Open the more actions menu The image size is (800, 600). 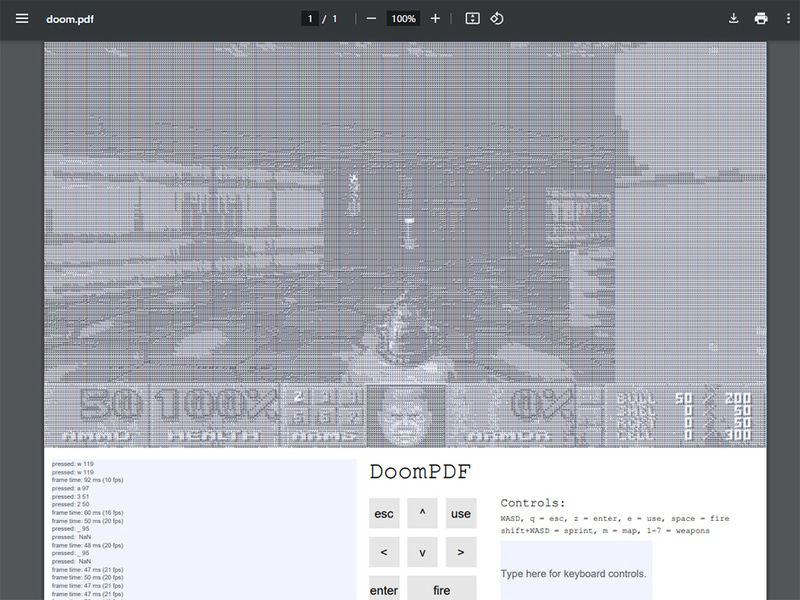tap(788, 19)
